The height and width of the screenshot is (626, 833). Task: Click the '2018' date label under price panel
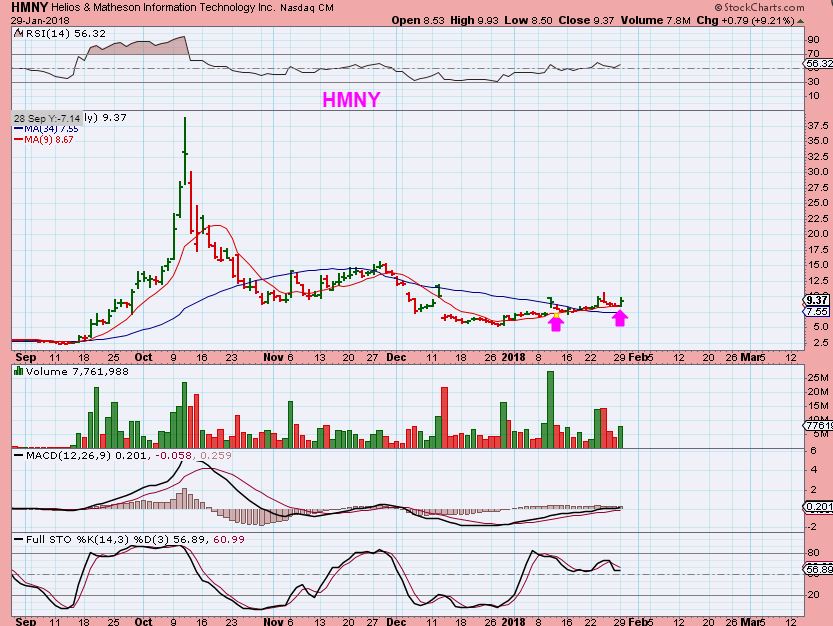pos(514,357)
